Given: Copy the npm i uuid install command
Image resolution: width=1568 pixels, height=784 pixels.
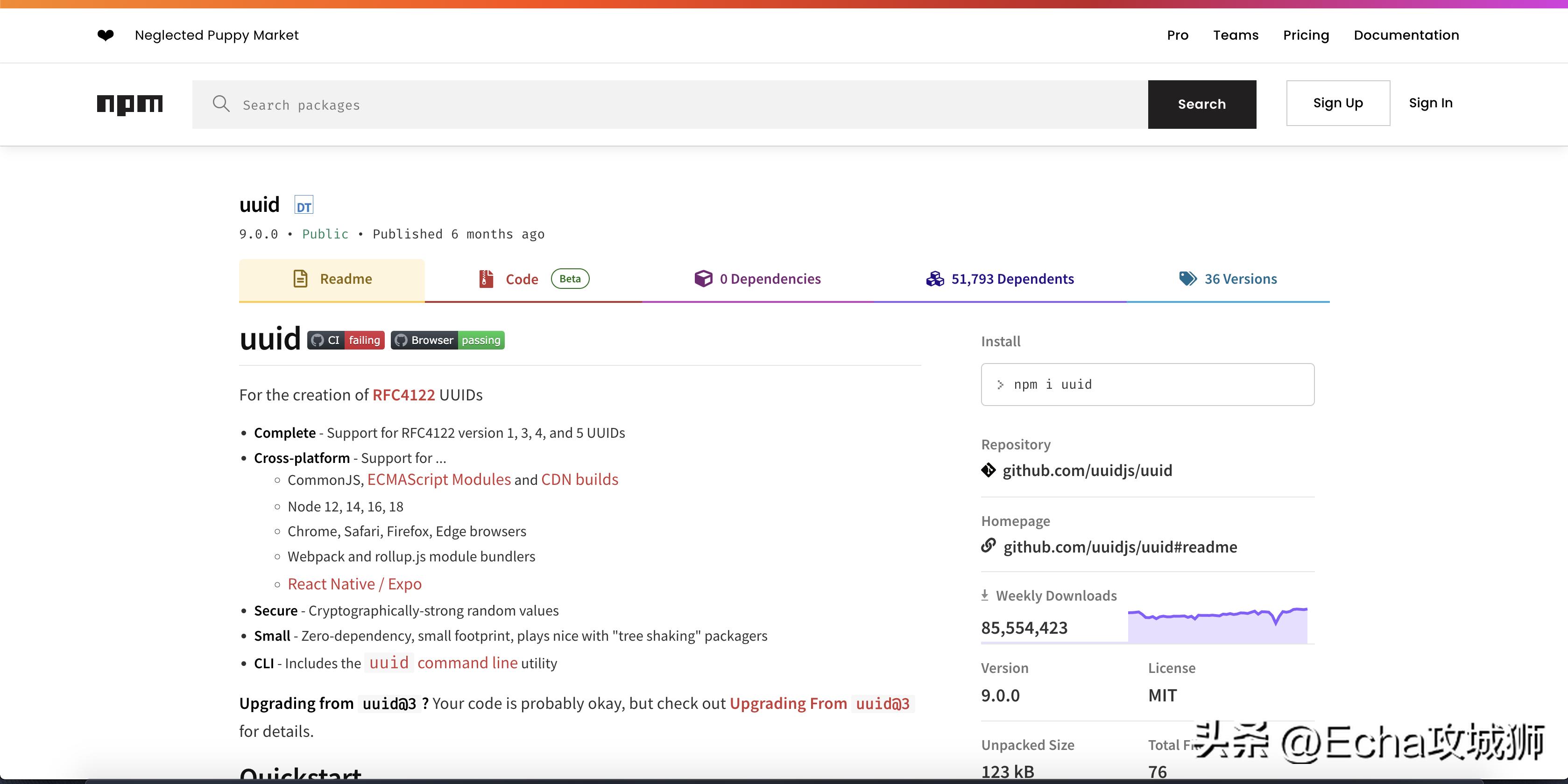Looking at the screenshot, I should tap(1147, 385).
